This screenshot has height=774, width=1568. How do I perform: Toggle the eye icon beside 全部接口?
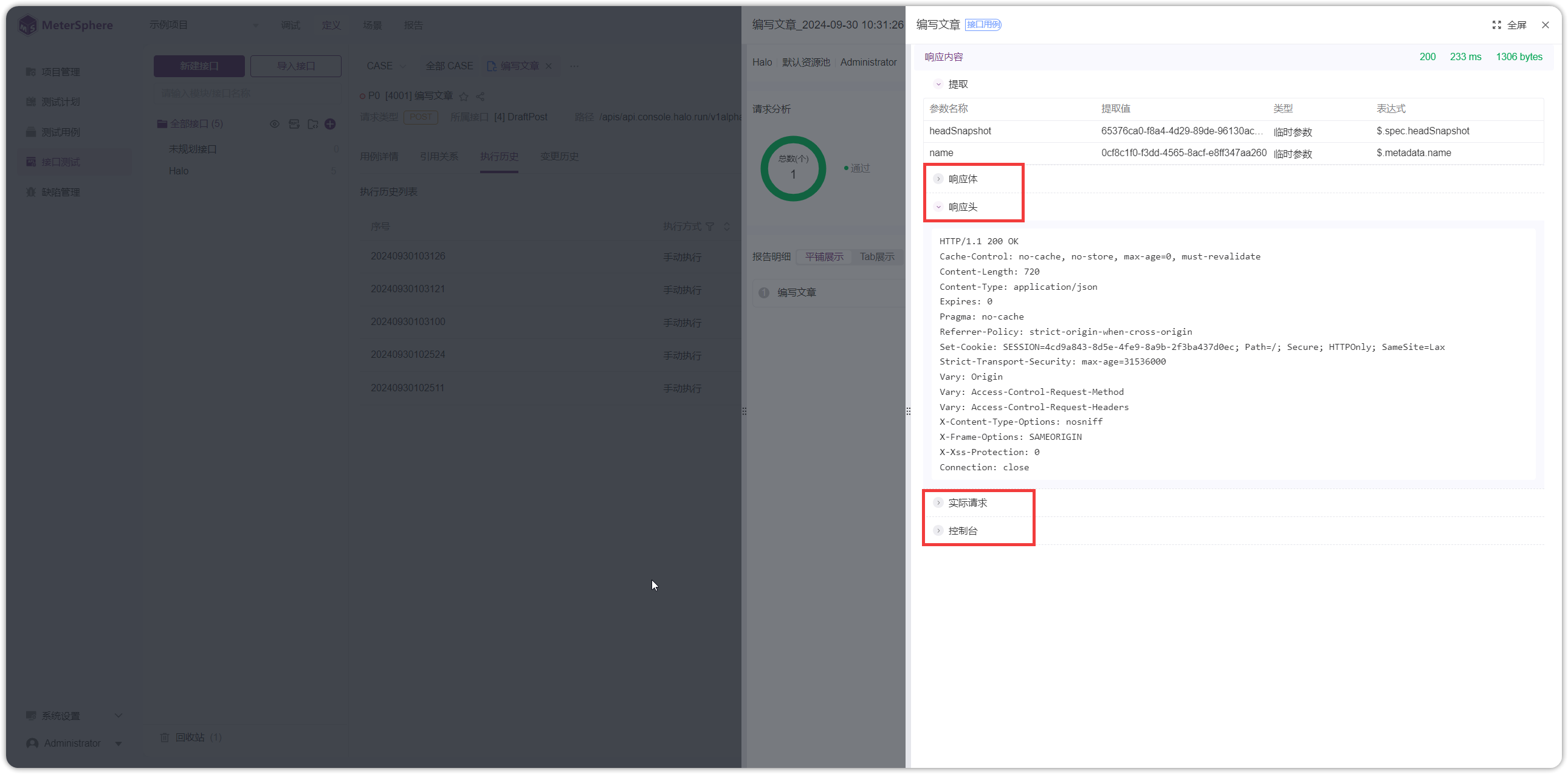(275, 124)
